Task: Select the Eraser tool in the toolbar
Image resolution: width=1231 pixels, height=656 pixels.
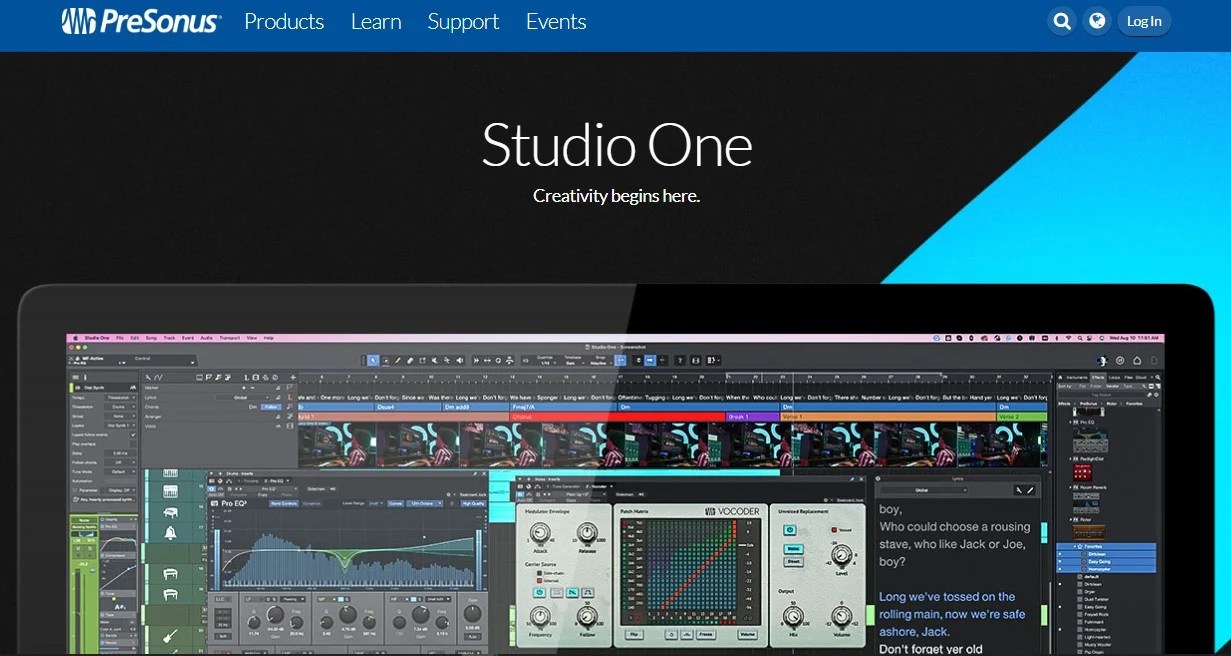Action: [410, 358]
